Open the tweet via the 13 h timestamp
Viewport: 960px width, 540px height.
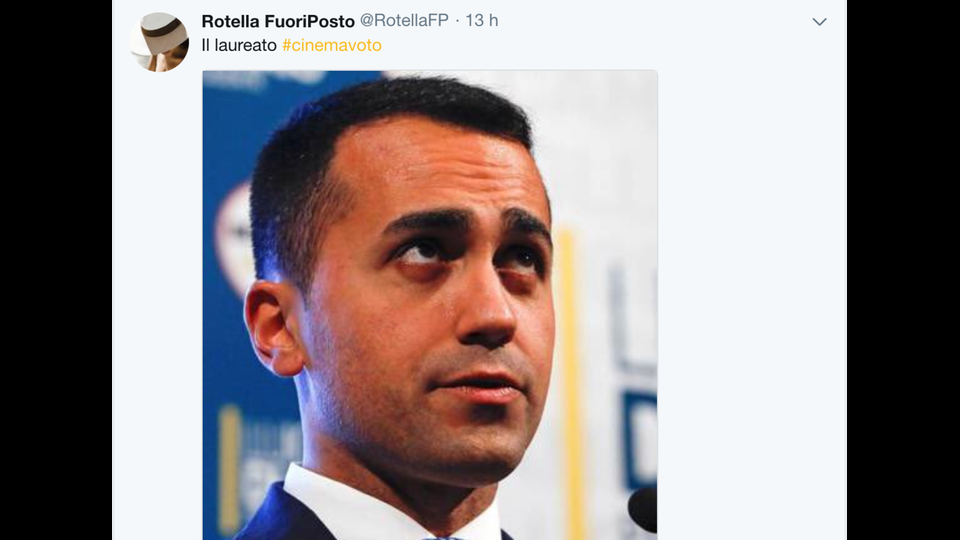pos(482,21)
